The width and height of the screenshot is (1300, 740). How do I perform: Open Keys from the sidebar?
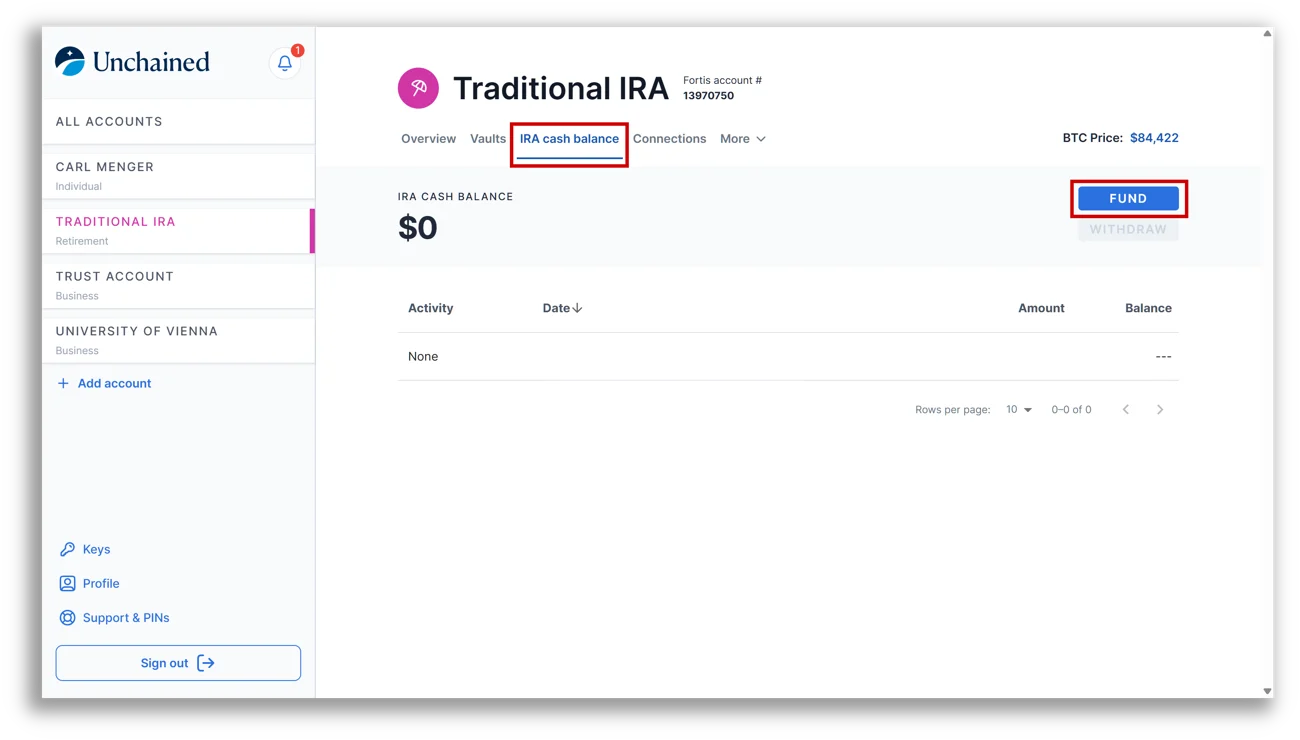(96, 549)
